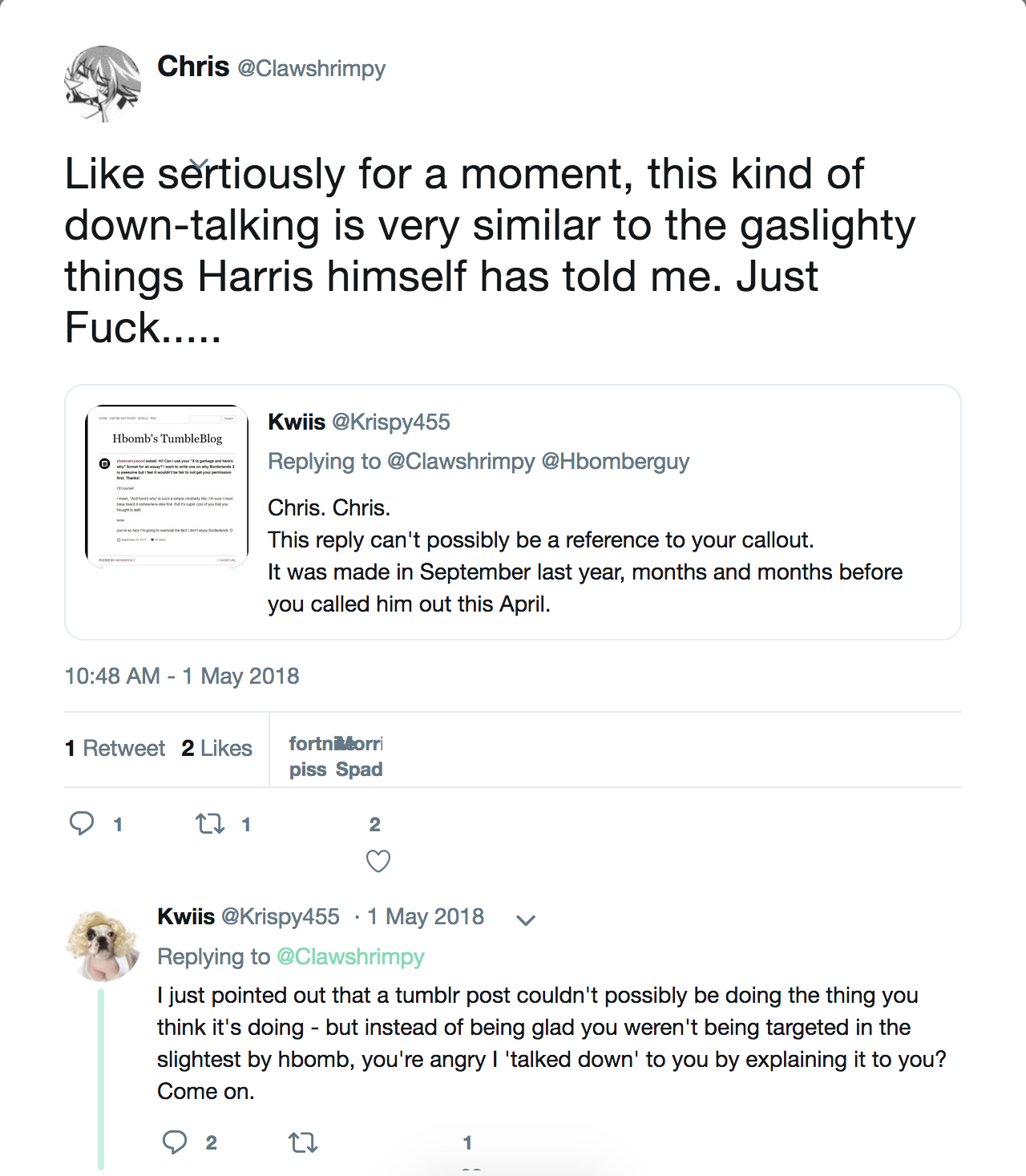Screen dimensions: 1026x1176
Task: Retweet Kwiis's reply using its retweet icon
Action: pyautogui.click(x=303, y=1142)
